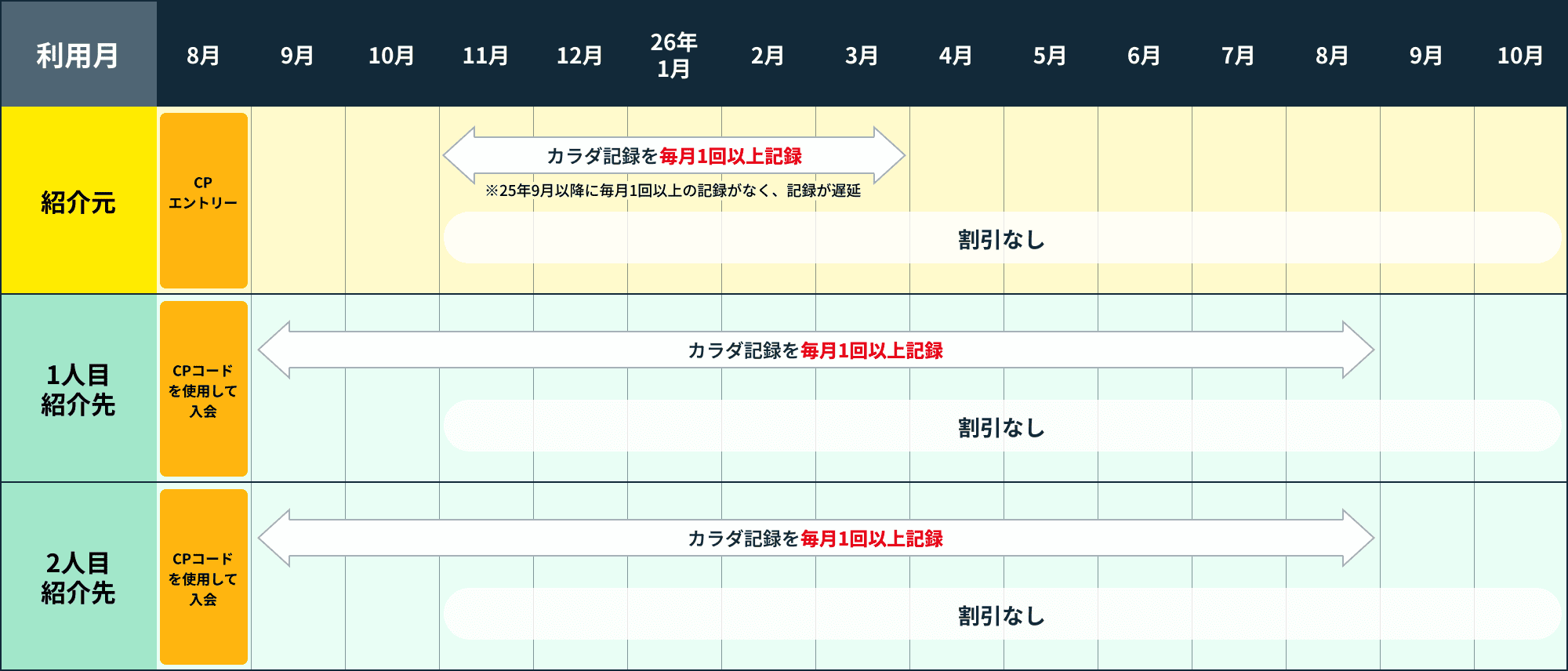Screen dimensions: 1568x671
Task: Click CPコード box in 1人目 row
Action: (x=204, y=389)
